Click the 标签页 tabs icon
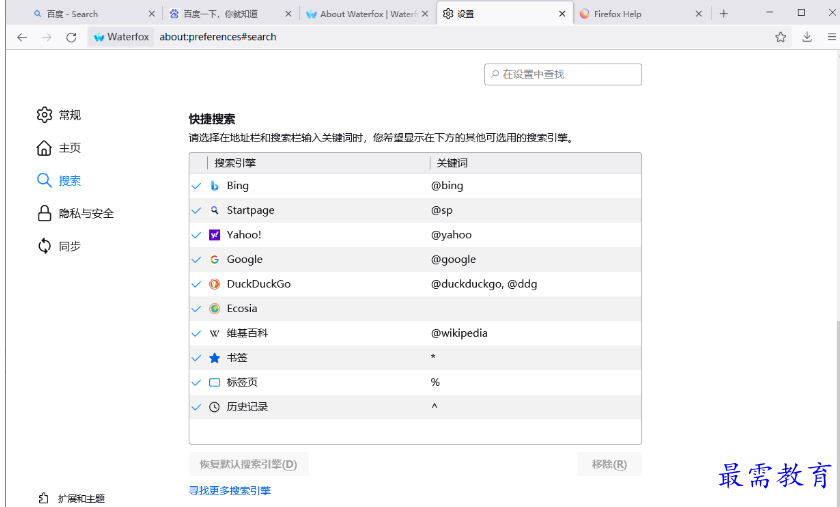This screenshot has height=507, width=840. pos(214,382)
